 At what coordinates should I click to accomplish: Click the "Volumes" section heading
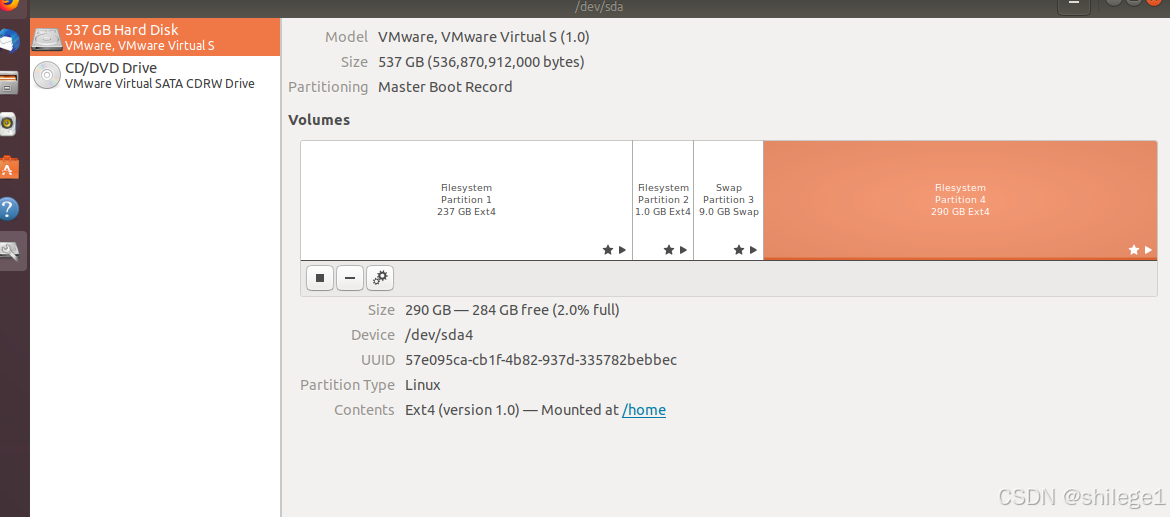(319, 119)
